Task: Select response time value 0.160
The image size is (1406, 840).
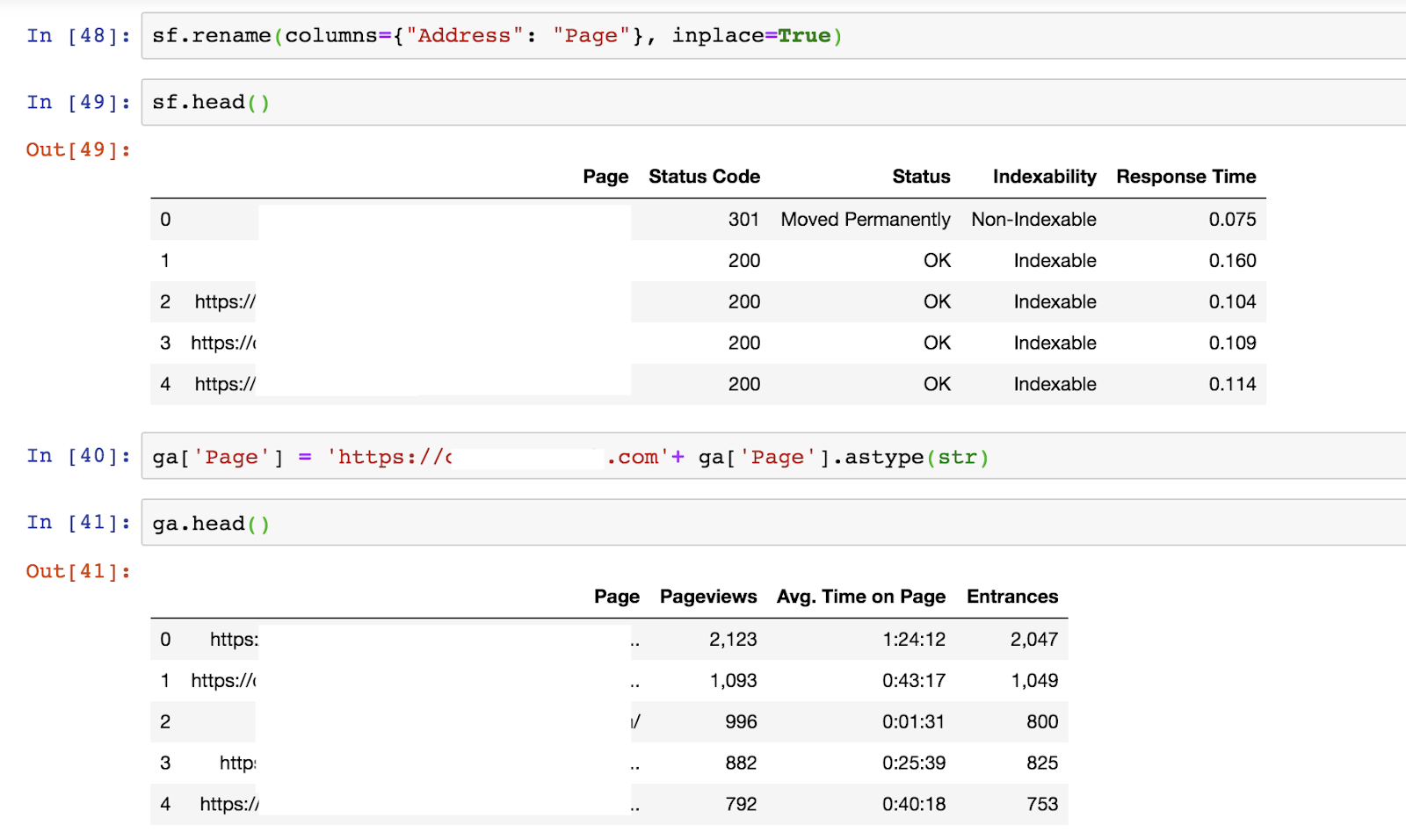Action: pos(1232,261)
